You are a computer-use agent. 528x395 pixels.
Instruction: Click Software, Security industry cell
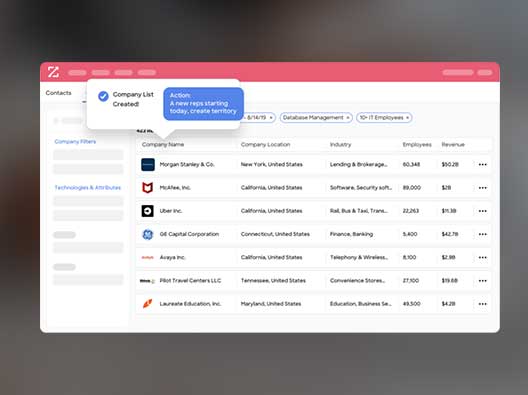(361, 188)
